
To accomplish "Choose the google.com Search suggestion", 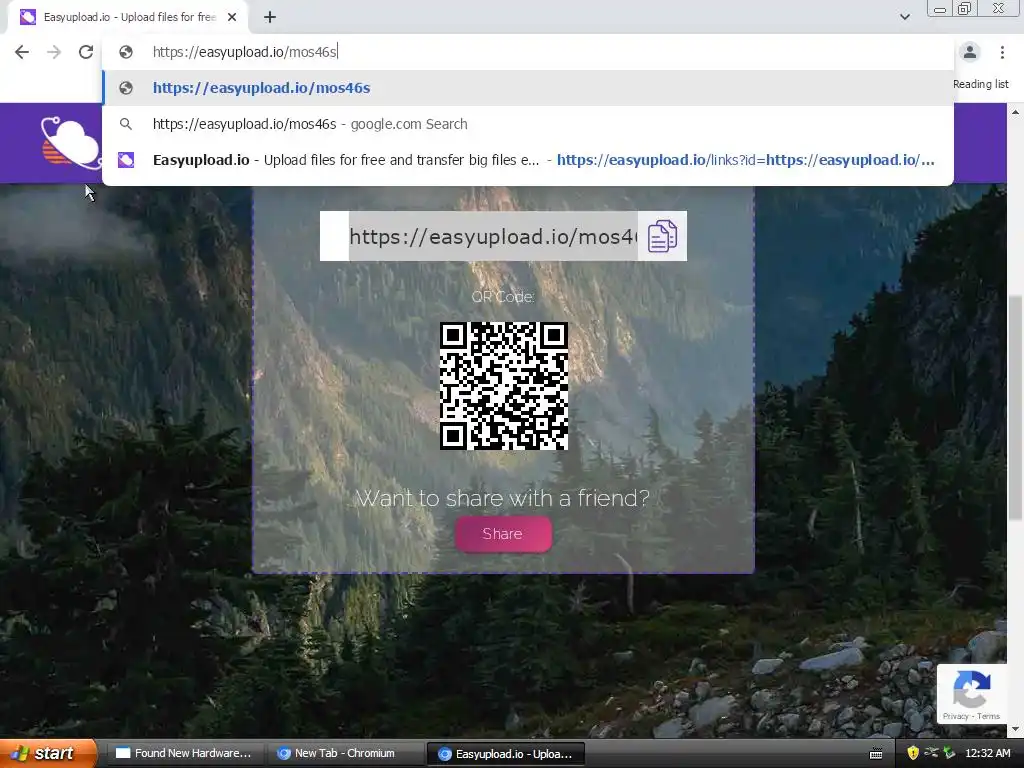I will pos(528,124).
